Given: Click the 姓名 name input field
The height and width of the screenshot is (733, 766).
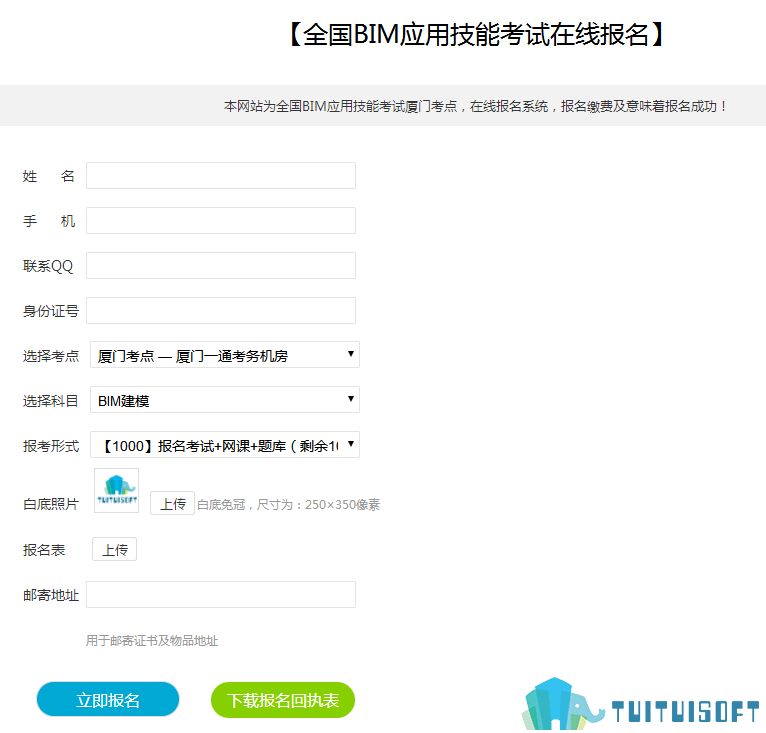Looking at the screenshot, I should [x=221, y=175].
